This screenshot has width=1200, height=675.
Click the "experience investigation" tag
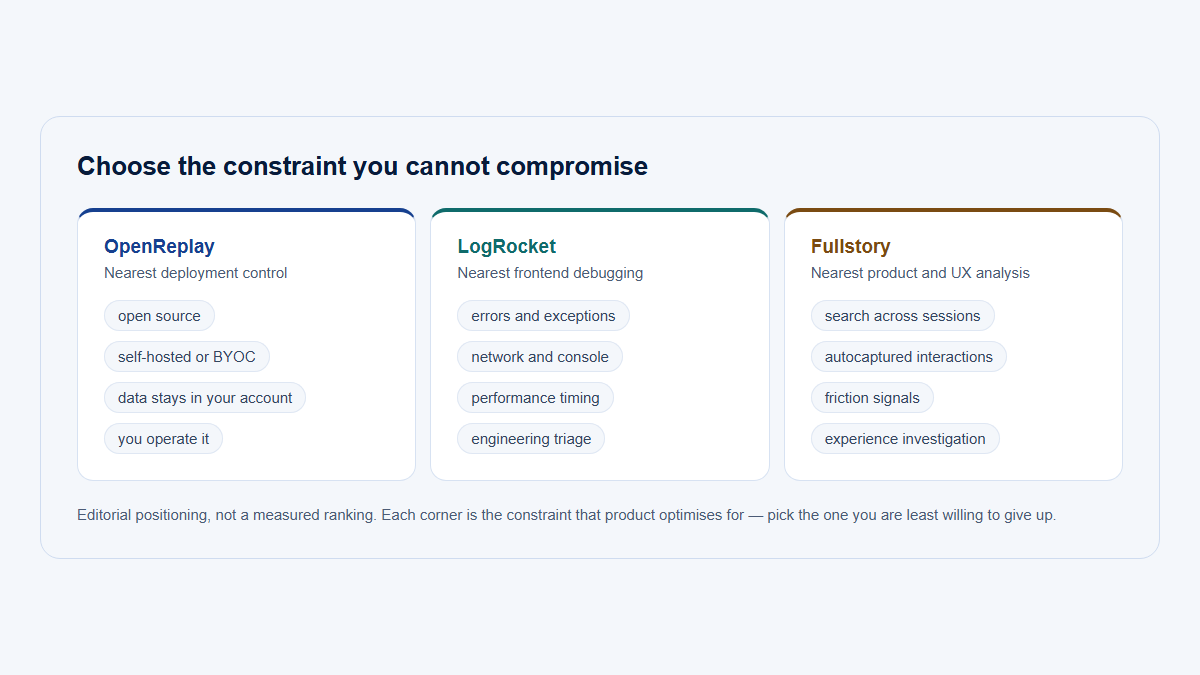click(905, 439)
